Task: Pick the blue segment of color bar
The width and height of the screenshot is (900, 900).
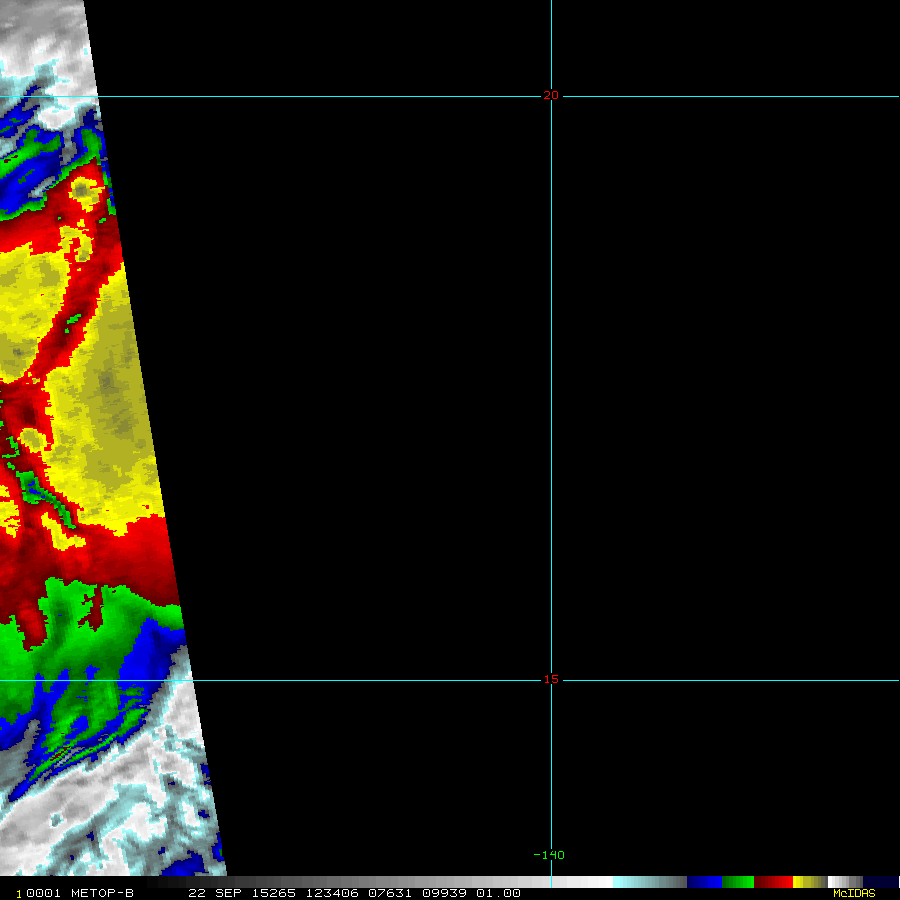Action: pos(704,882)
